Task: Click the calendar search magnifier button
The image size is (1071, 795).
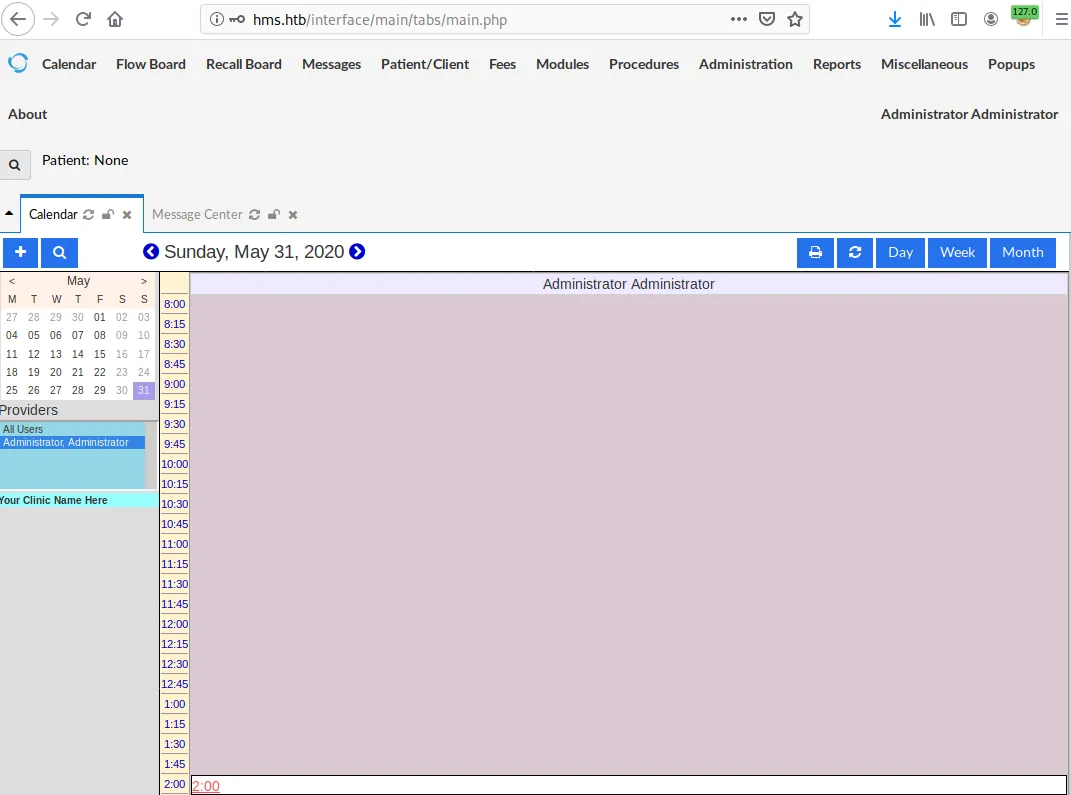Action: pos(59,253)
